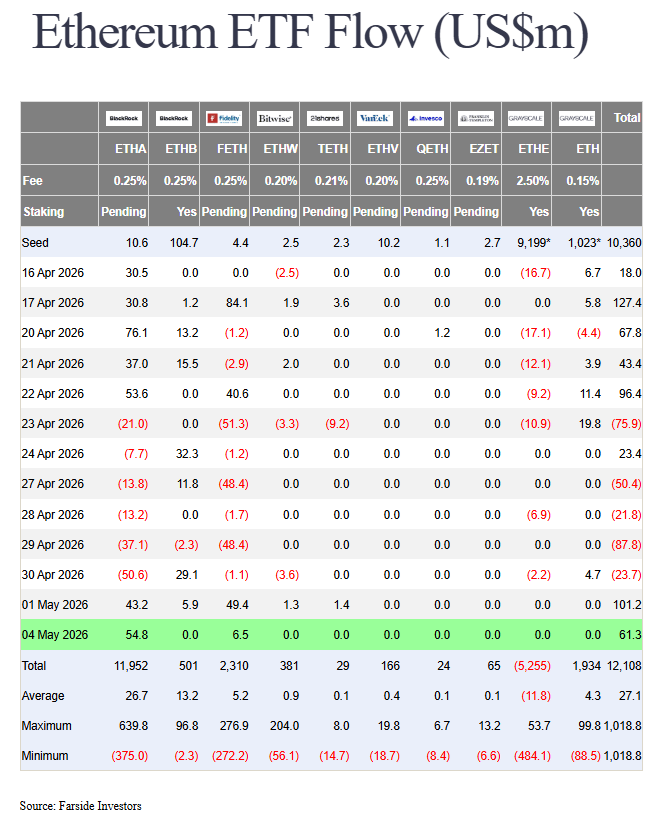The height and width of the screenshot is (813, 659).
Task: Click the 27 Apr 2026 date
Action: [x=52, y=484]
